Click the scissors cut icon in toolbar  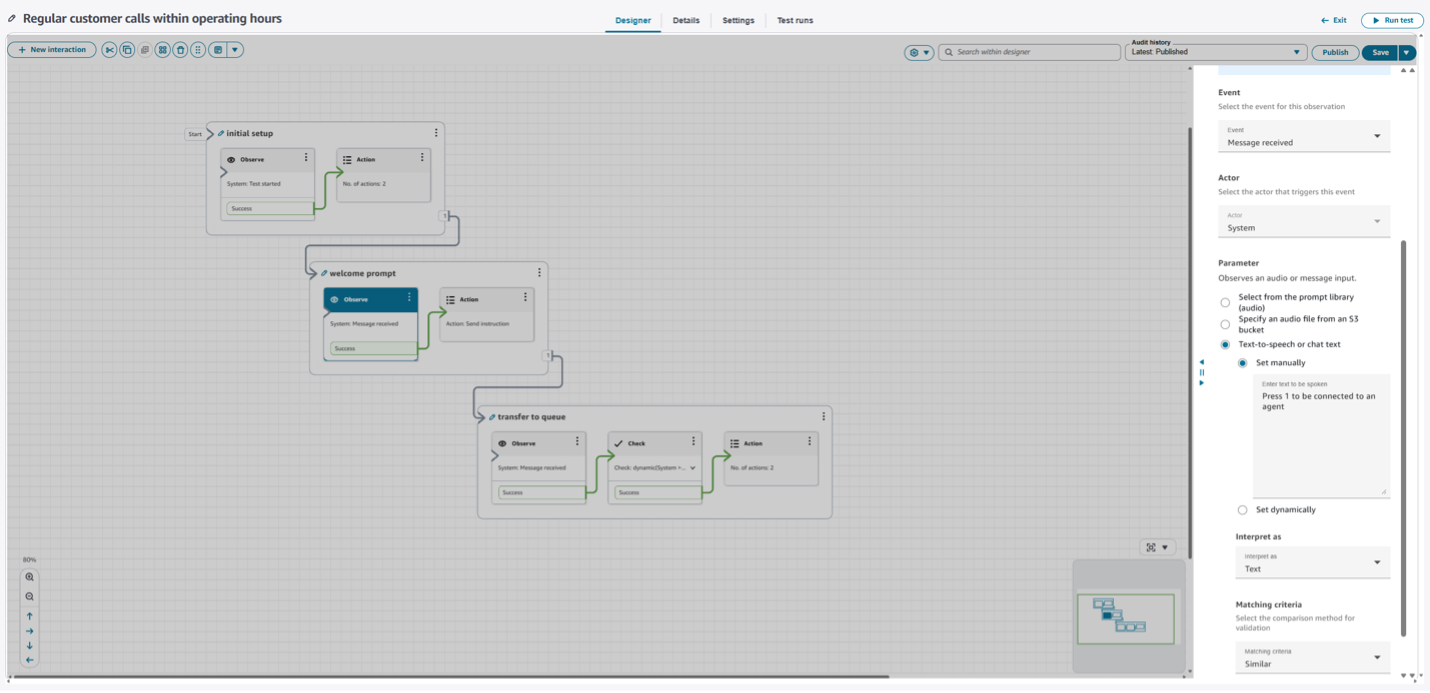(x=109, y=50)
